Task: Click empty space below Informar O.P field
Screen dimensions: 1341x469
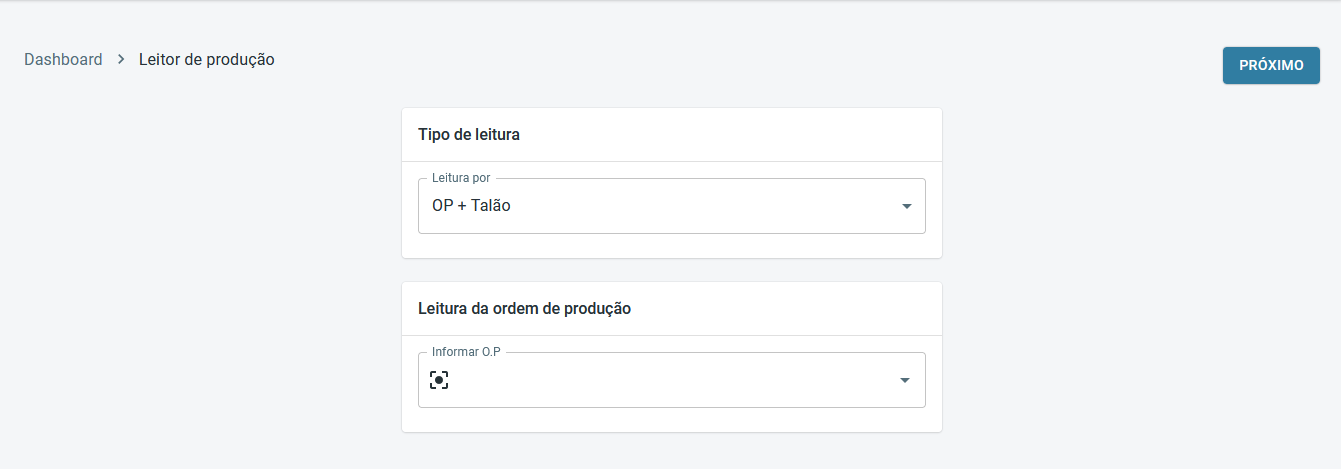Action: point(670,420)
